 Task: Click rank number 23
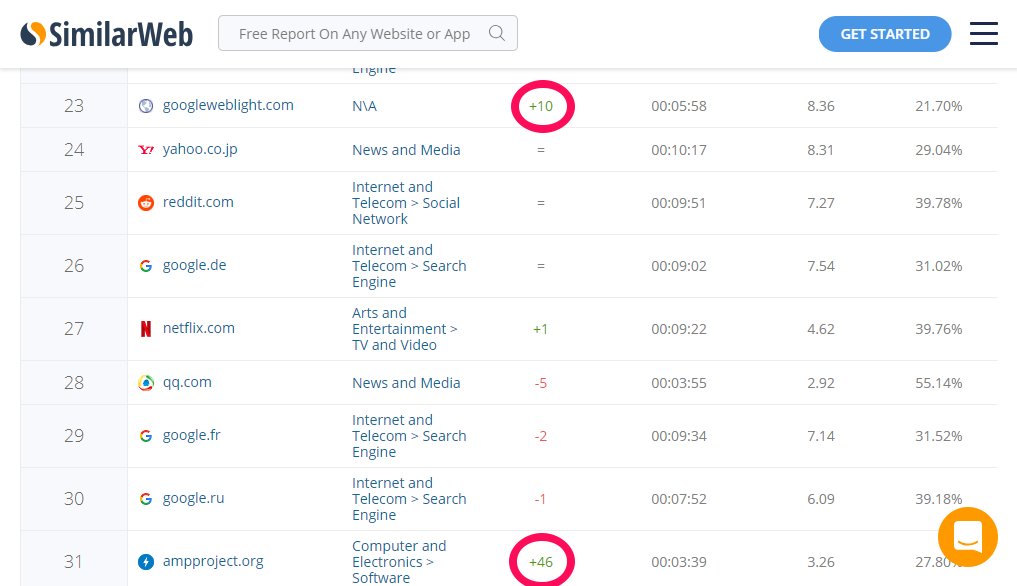pos(74,106)
